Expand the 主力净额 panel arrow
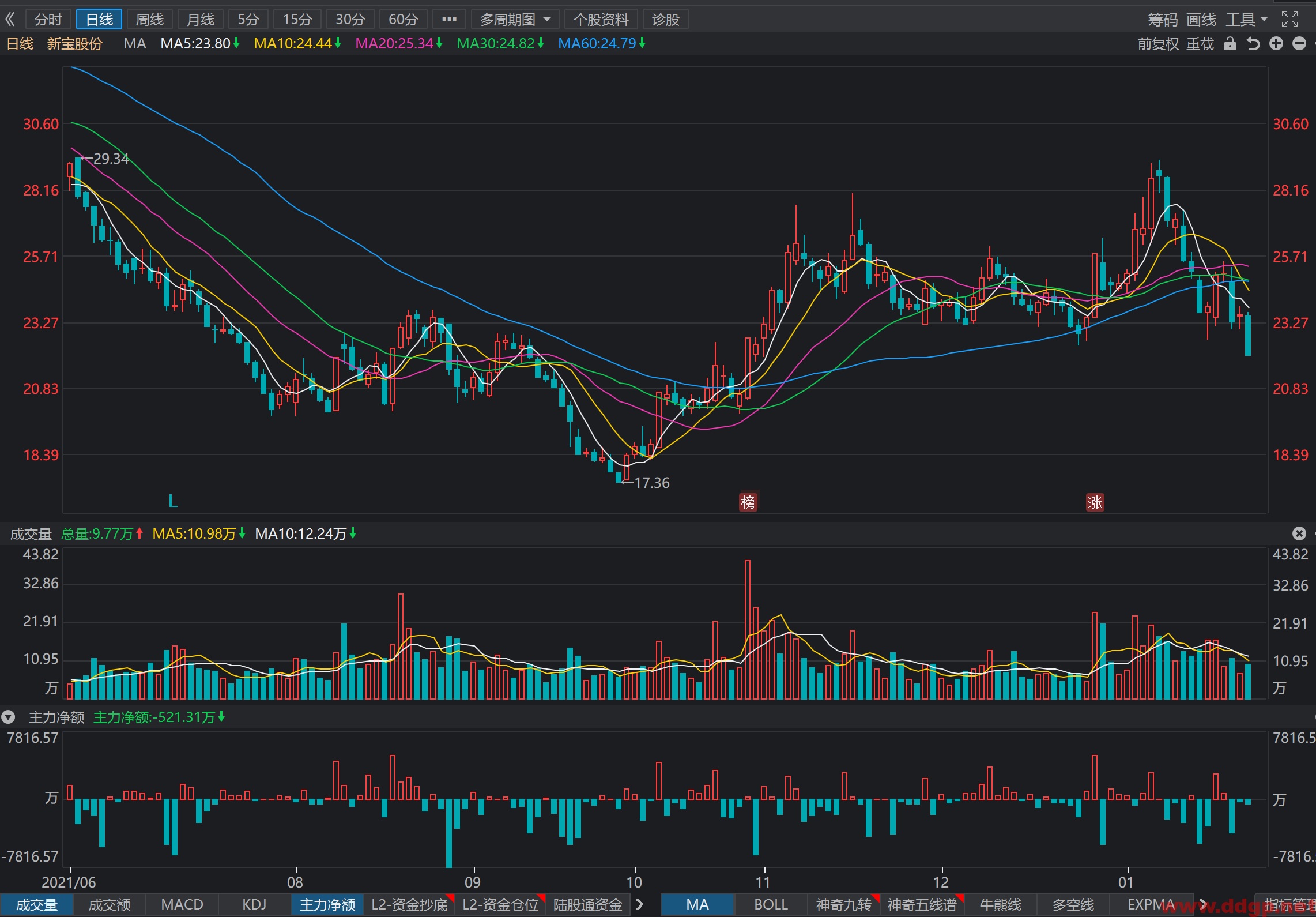 tap(9, 717)
